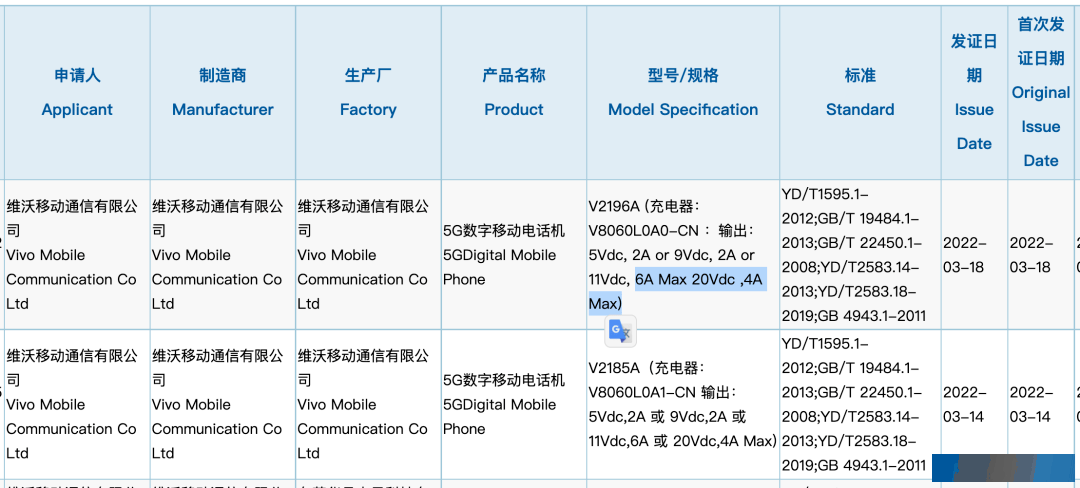This screenshot has height=488, width=1080.
Task: Click the Factory column header
Action: (368, 93)
